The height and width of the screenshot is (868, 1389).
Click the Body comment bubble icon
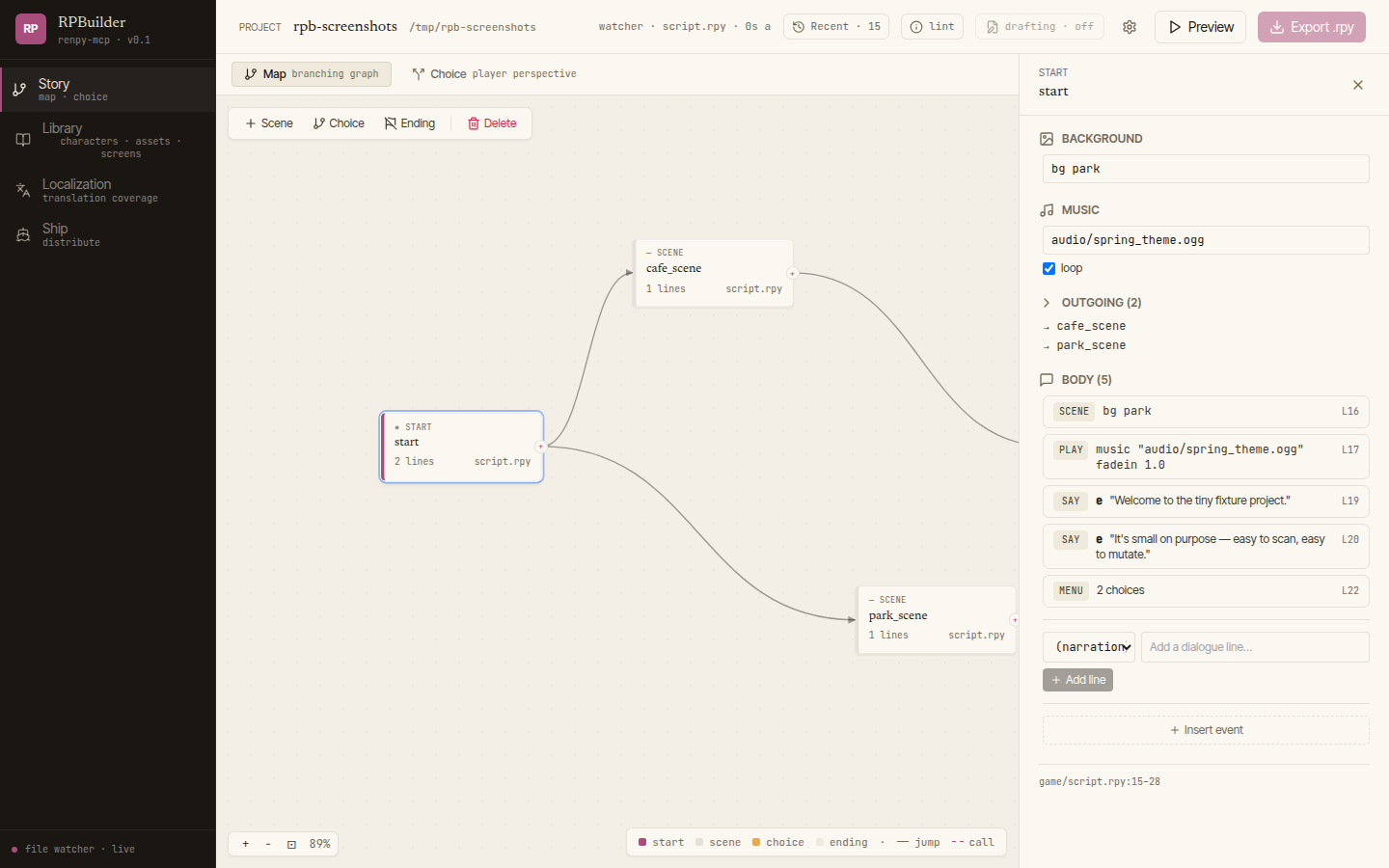point(1047,380)
